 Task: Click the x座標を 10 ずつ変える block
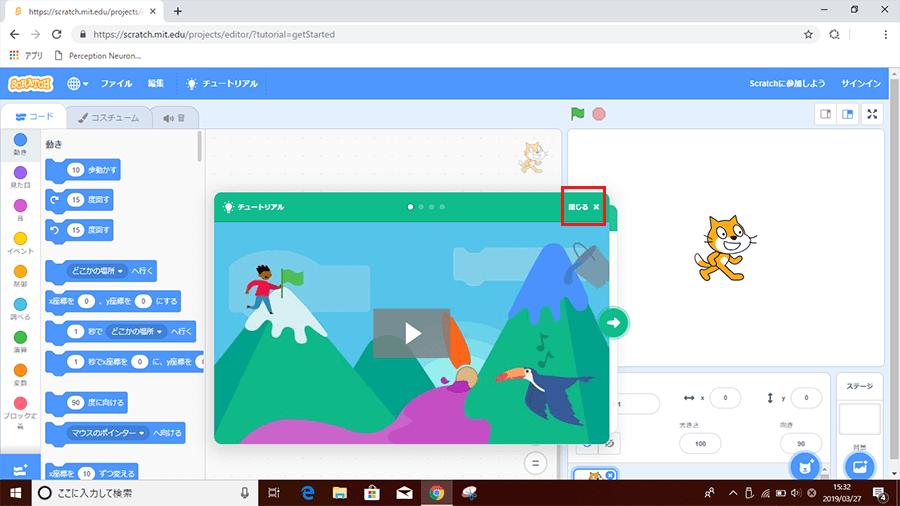(92, 473)
